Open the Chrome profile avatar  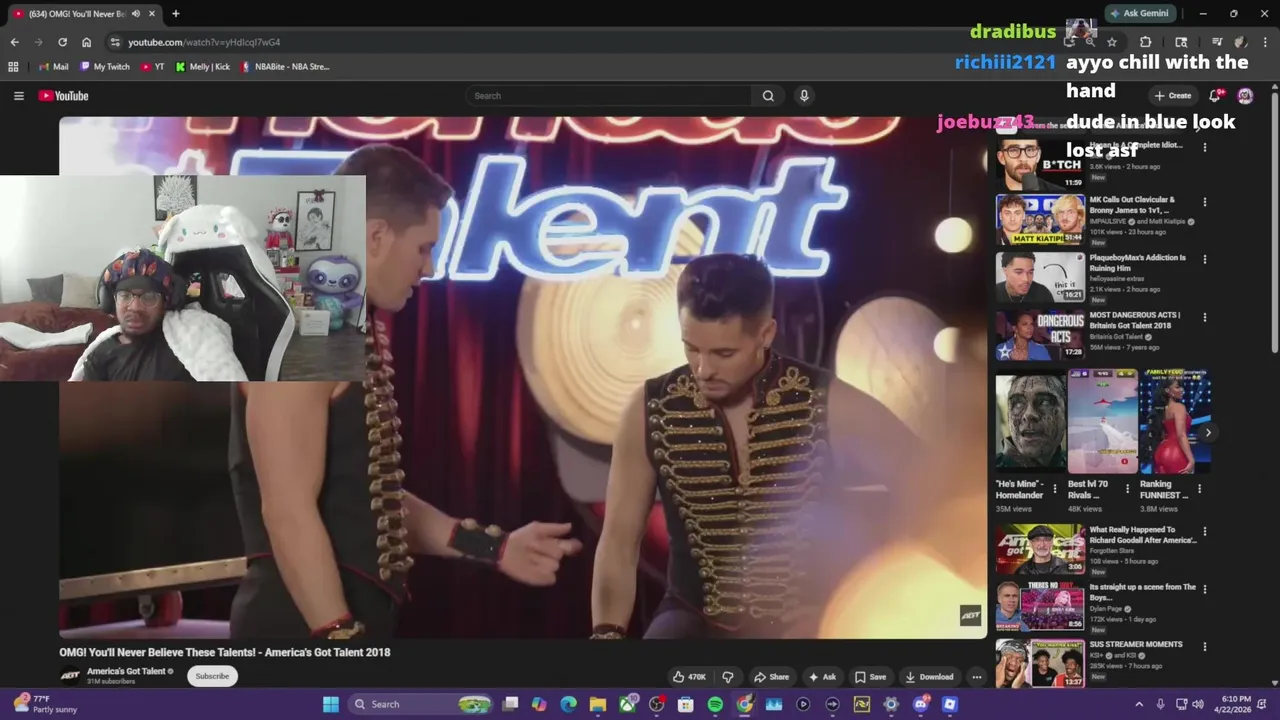coord(1241,42)
